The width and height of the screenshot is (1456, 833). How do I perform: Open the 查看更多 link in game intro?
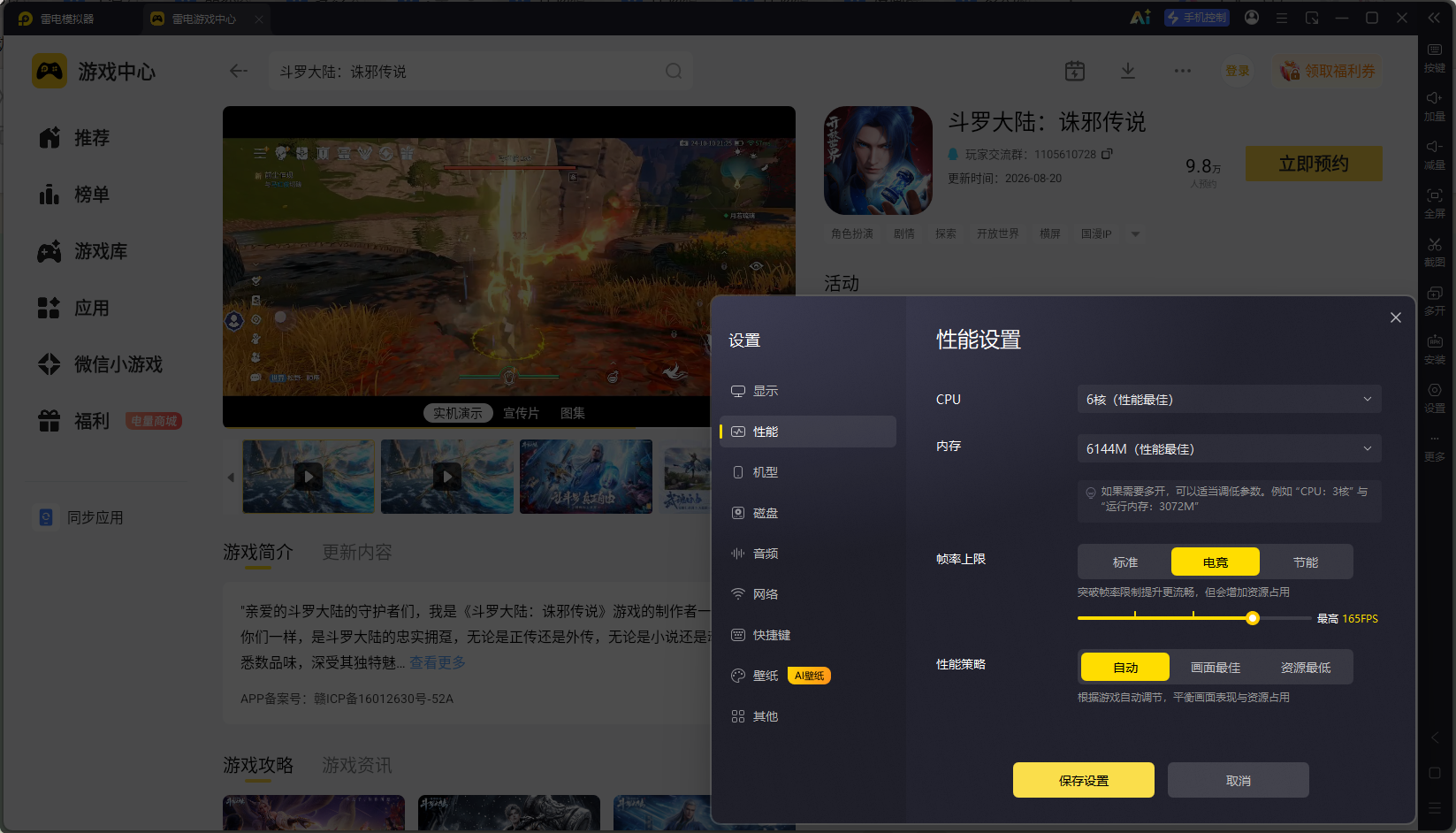coord(438,662)
